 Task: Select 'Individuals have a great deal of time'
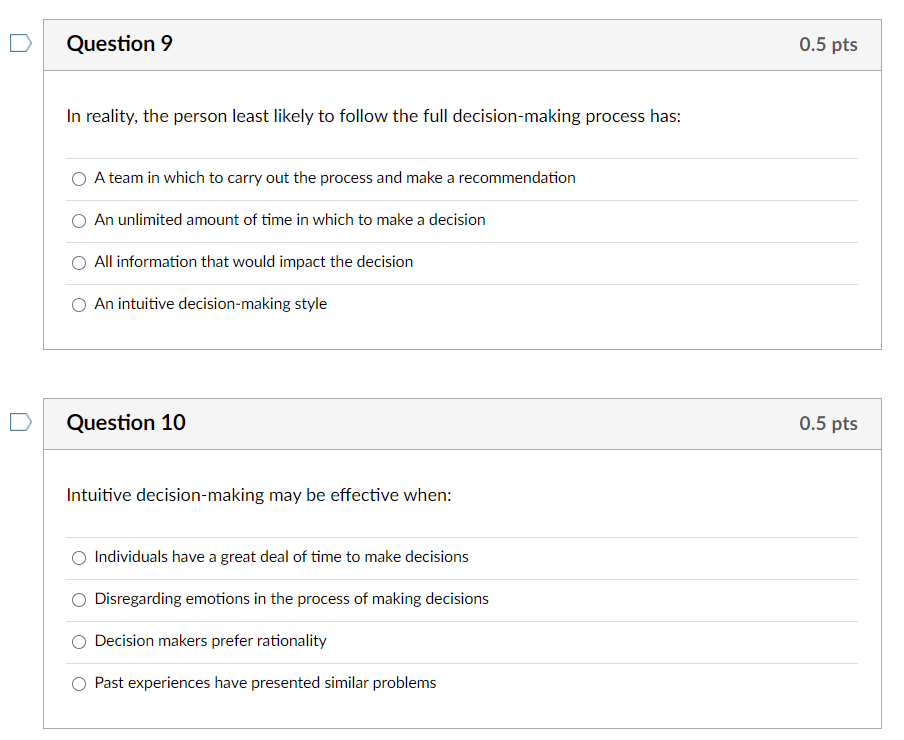coord(78,557)
